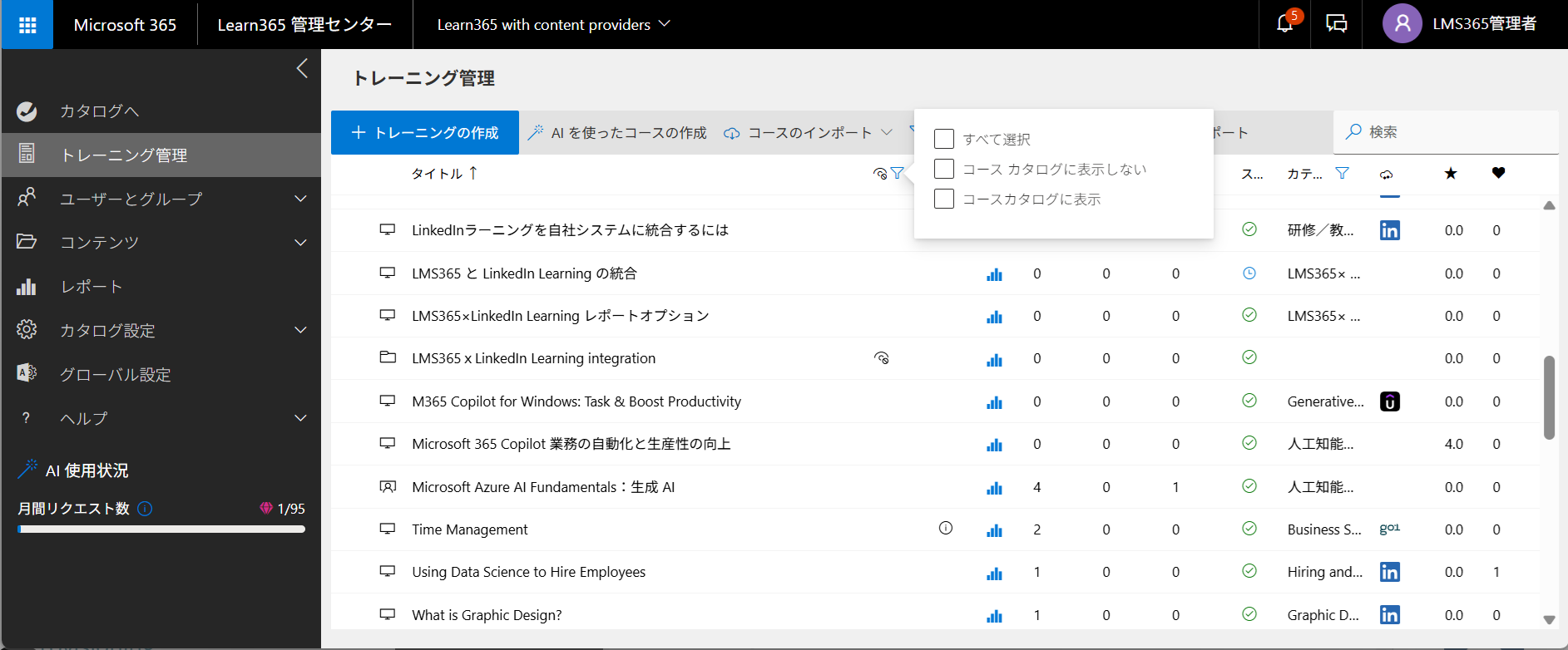The height and width of the screenshot is (650, 1568).
Task: Check コース カタログに表示しない checkbox
Action: point(944,169)
